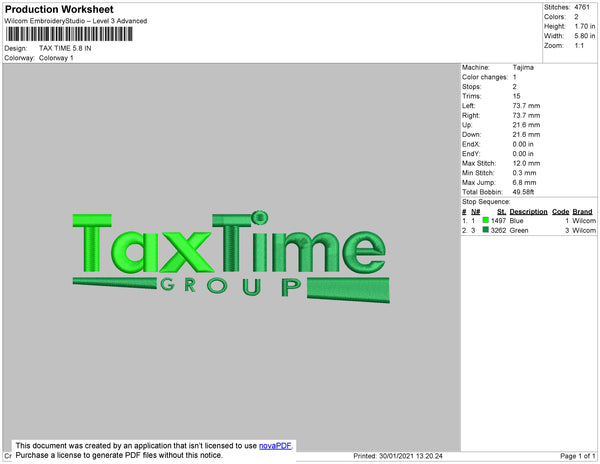Click the stitch count 3262 in row 2
The image size is (600, 464).
[x=499, y=230]
